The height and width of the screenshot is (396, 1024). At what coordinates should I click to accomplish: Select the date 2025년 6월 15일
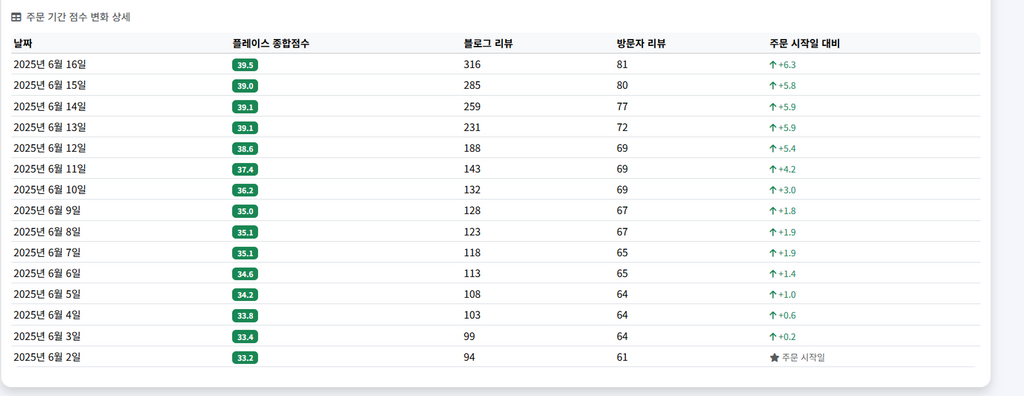(50, 86)
